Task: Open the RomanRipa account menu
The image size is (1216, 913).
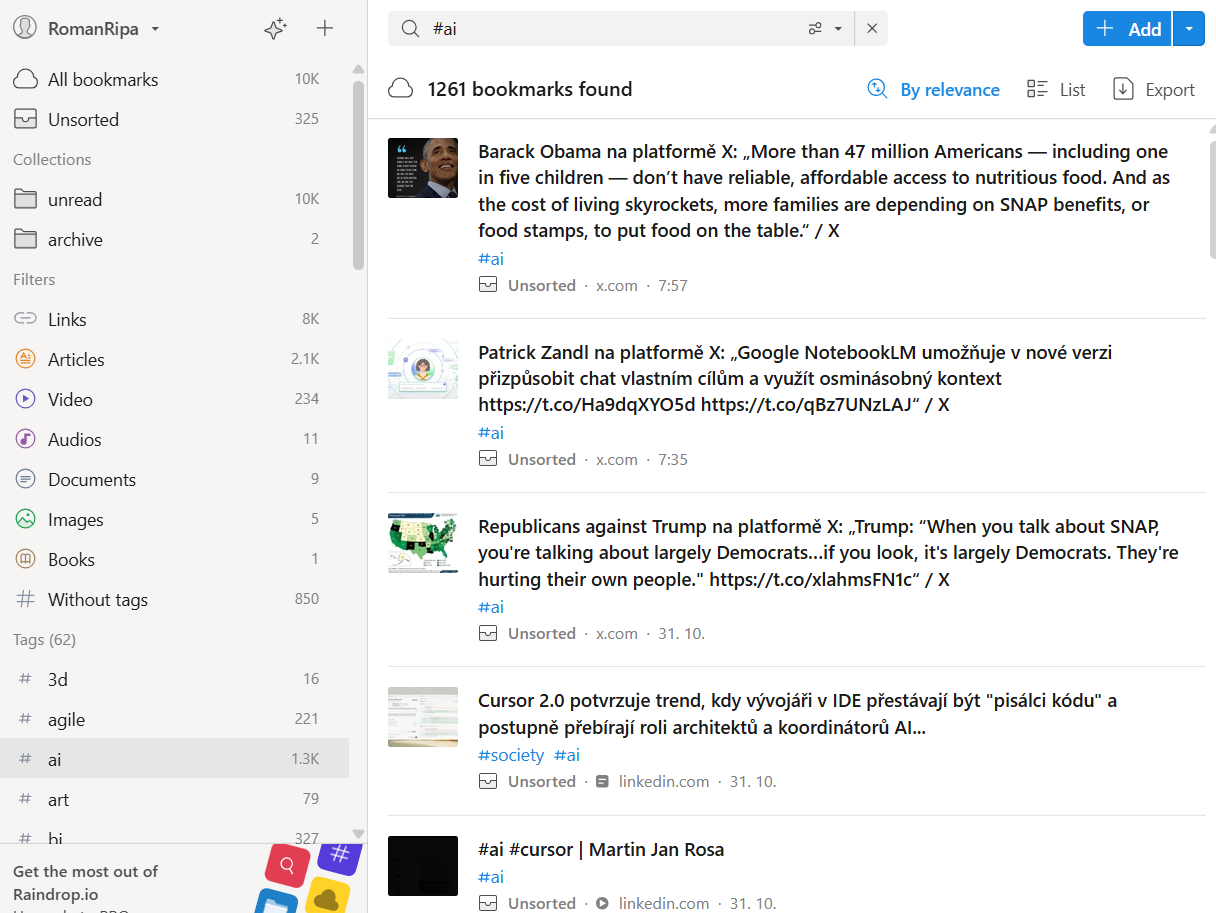Action: pos(86,29)
